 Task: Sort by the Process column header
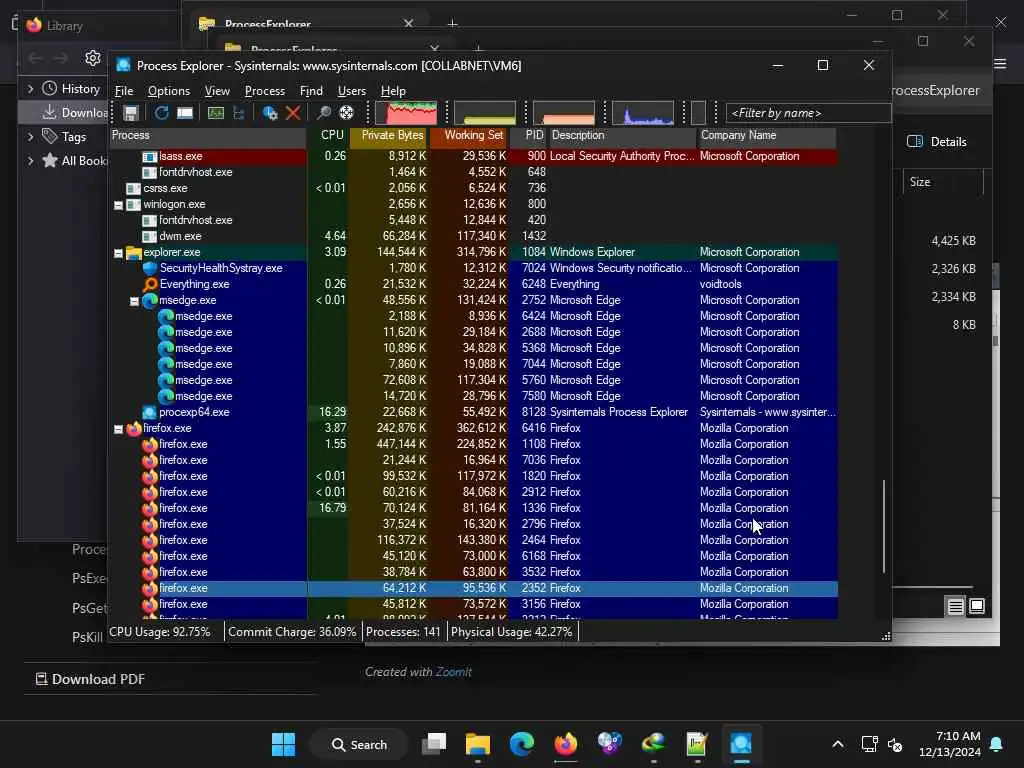(x=208, y=135)
